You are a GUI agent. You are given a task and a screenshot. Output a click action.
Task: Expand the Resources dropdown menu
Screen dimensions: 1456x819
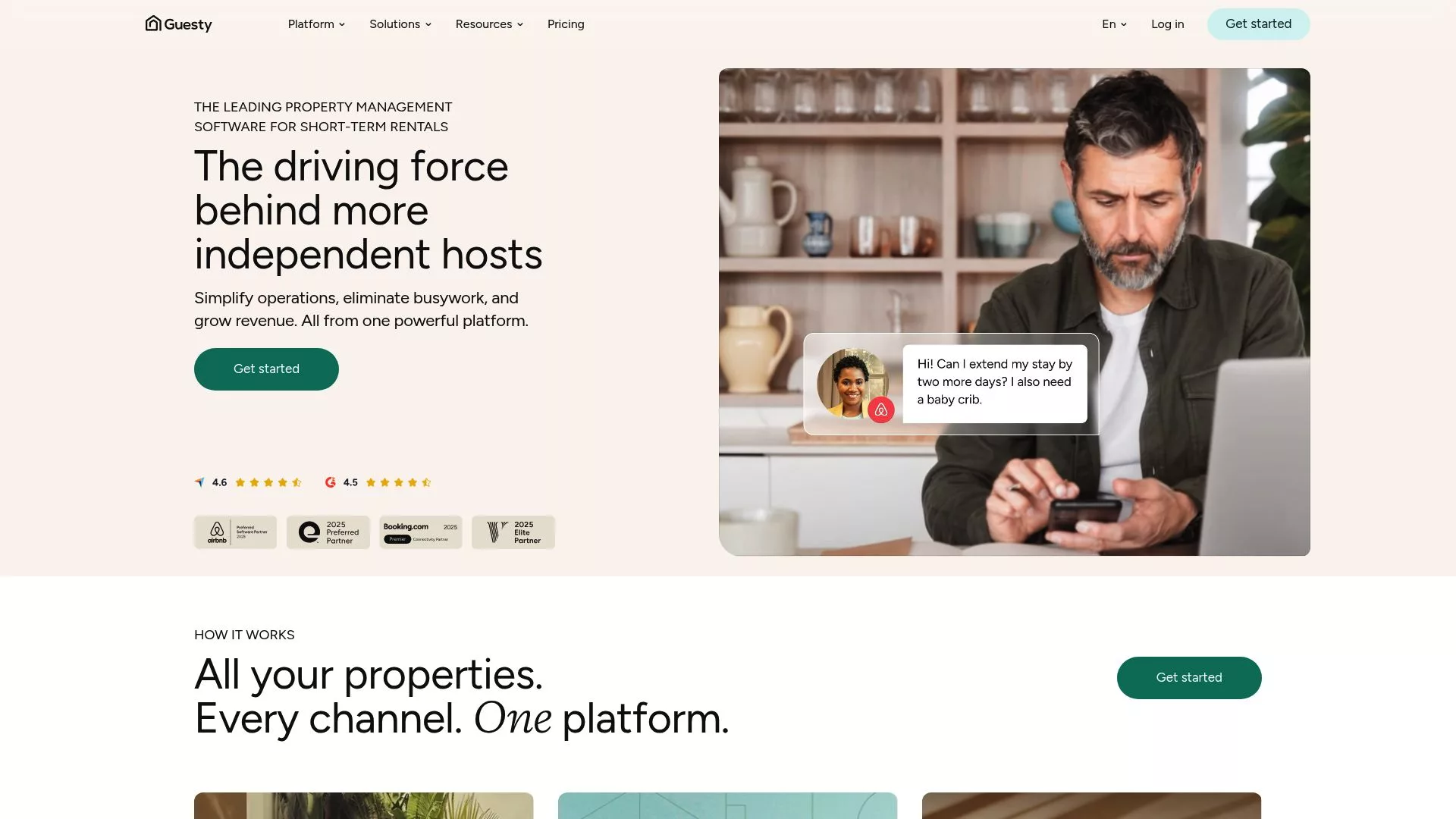click(489, 24)
